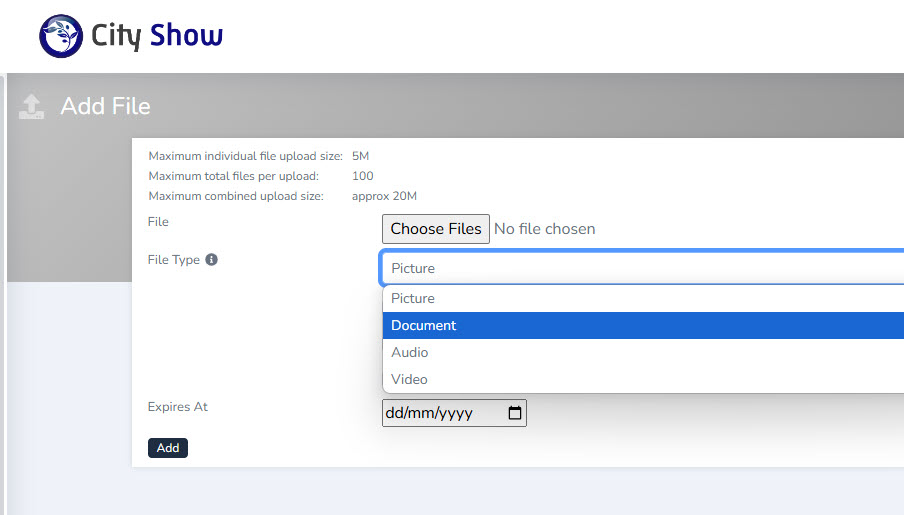Click the info icon next to File Type
The width and height of the screenshot is (904, 515).
211,260
